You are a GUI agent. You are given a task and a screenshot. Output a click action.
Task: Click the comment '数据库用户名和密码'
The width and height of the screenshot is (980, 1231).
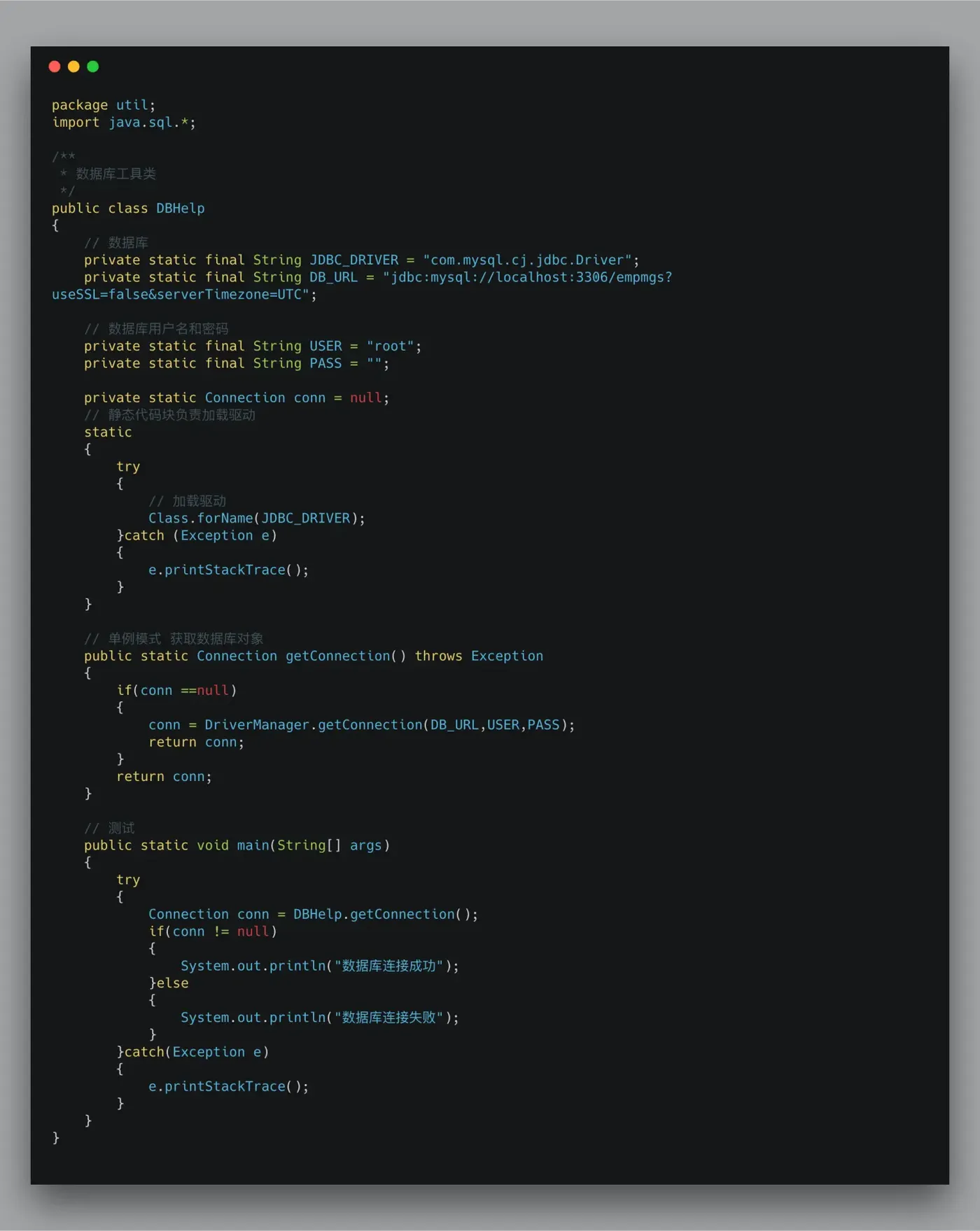point(168,329)
